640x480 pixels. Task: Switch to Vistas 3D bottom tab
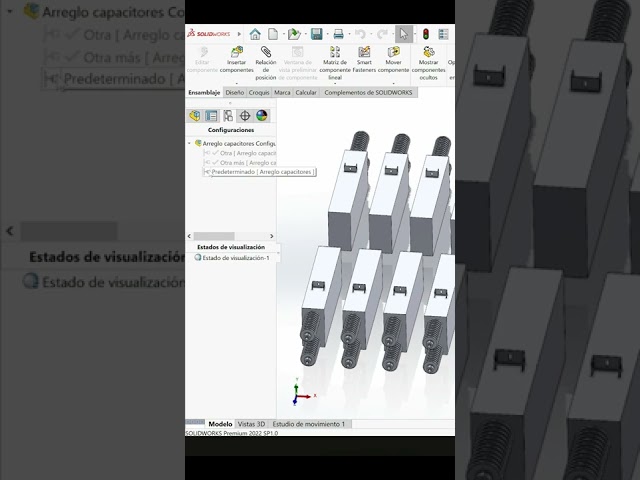click(x=251, y=424)
